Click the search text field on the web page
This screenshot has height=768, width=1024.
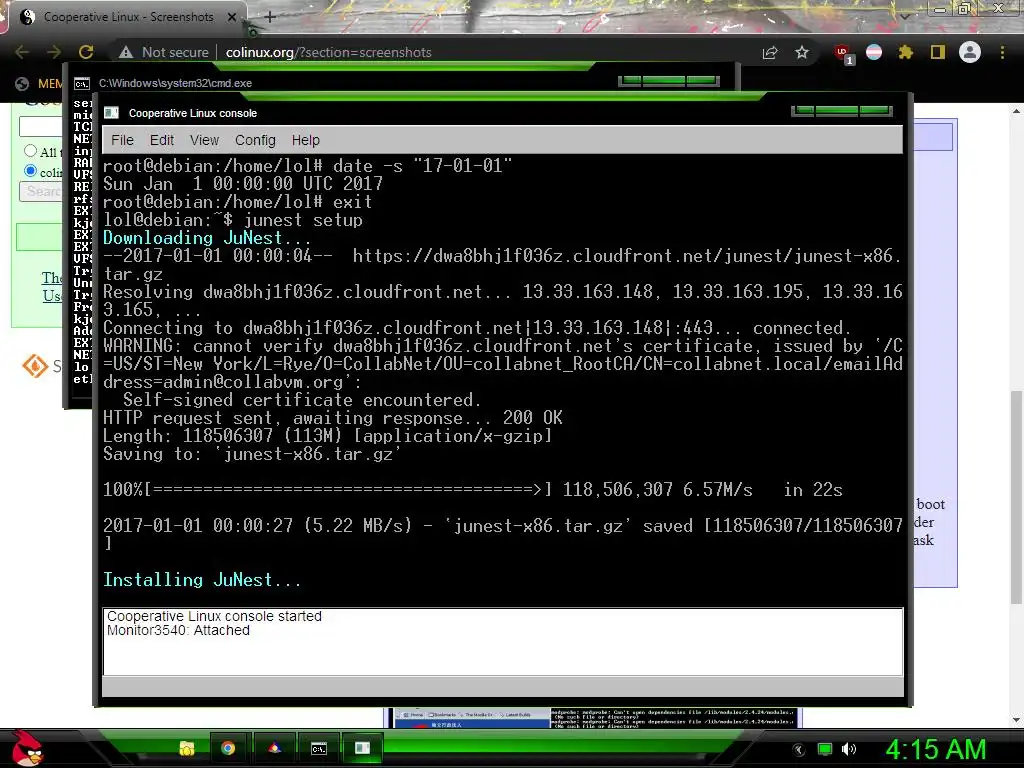point(41,127)
